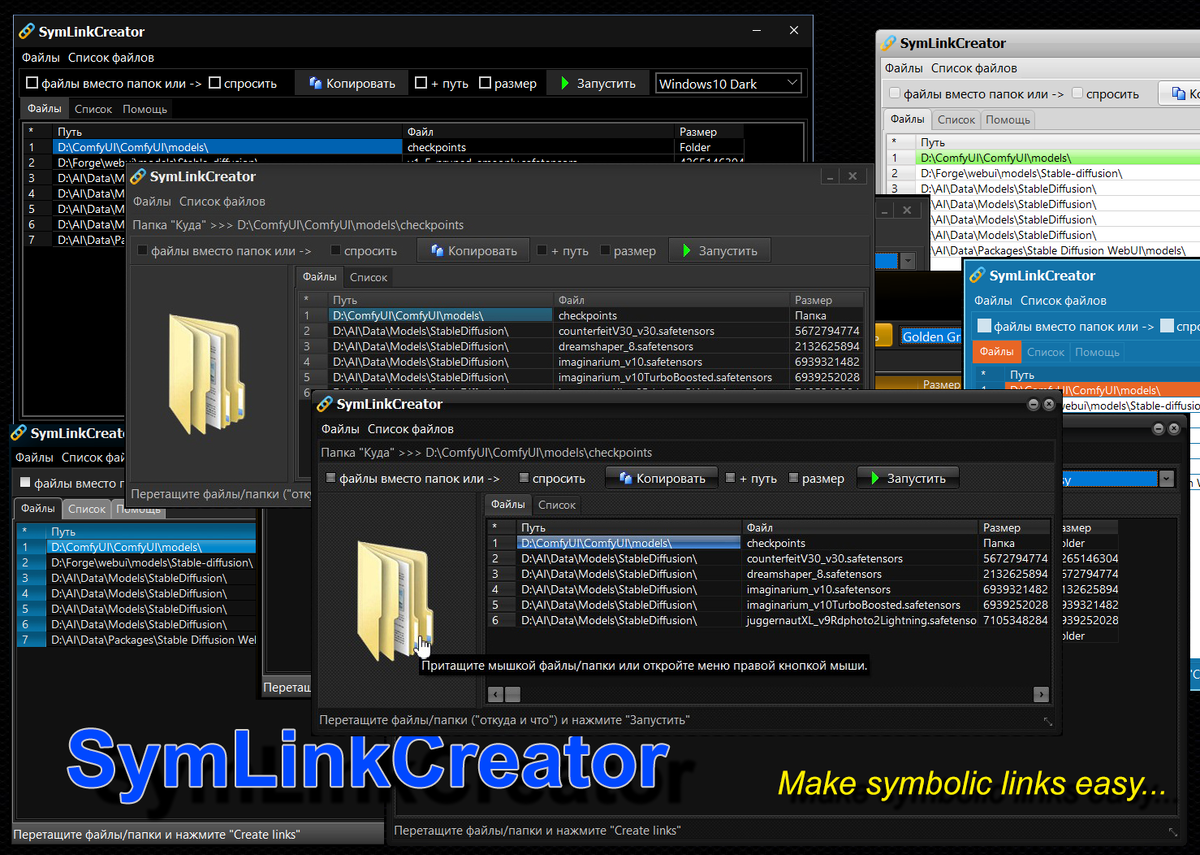This screenshot has width=1200, height=855.
Task: Switch to the 'Список' tab in the front window
Action: tap(556, 505)
